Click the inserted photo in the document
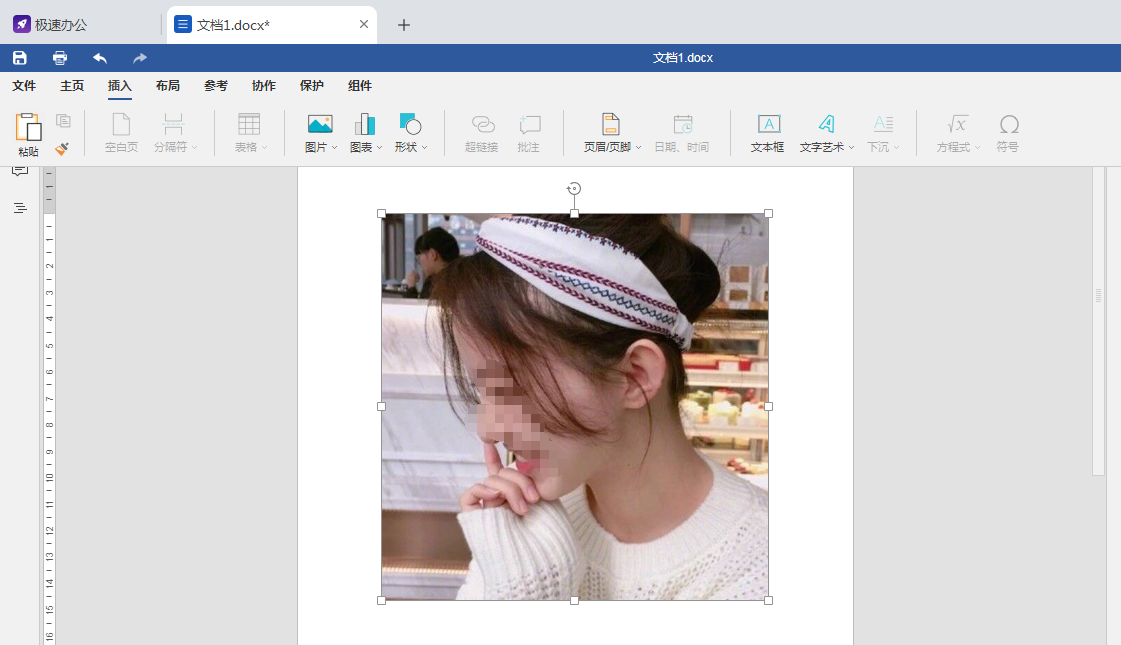The image size is (1121, 645). tap(575, 407)
